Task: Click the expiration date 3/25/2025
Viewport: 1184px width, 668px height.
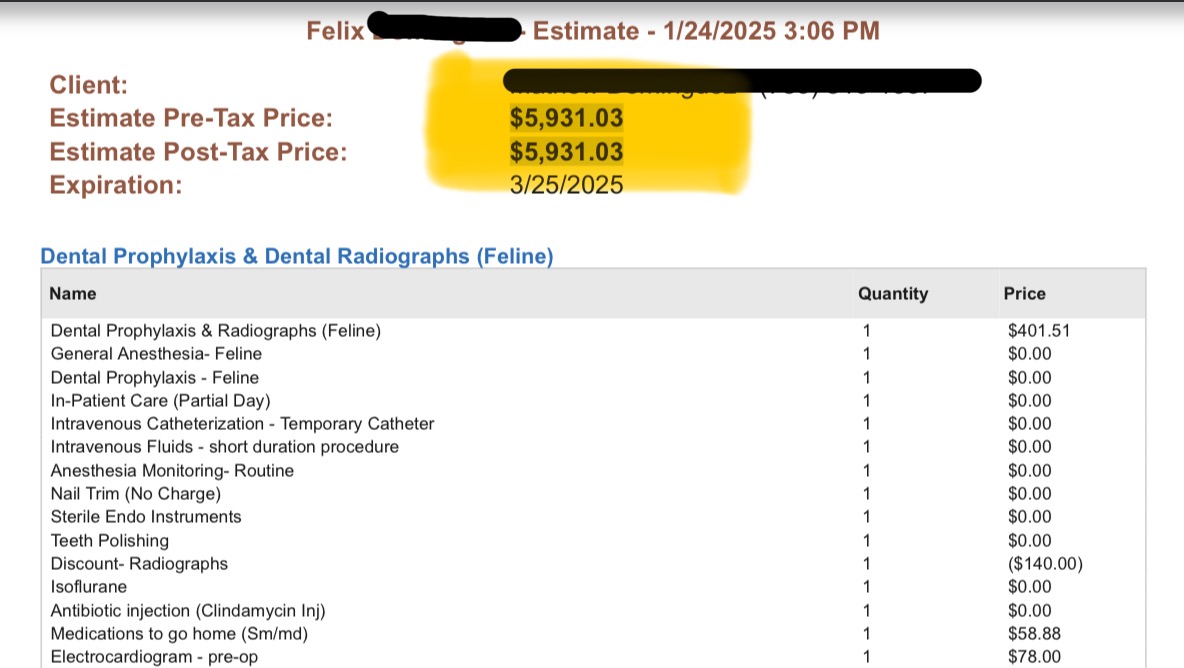Action: coord(566,185)
